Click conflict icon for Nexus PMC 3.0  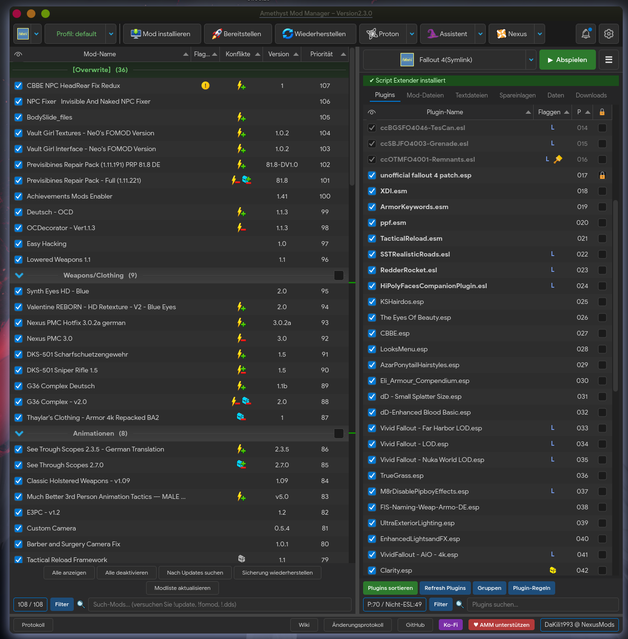(241, 338)
